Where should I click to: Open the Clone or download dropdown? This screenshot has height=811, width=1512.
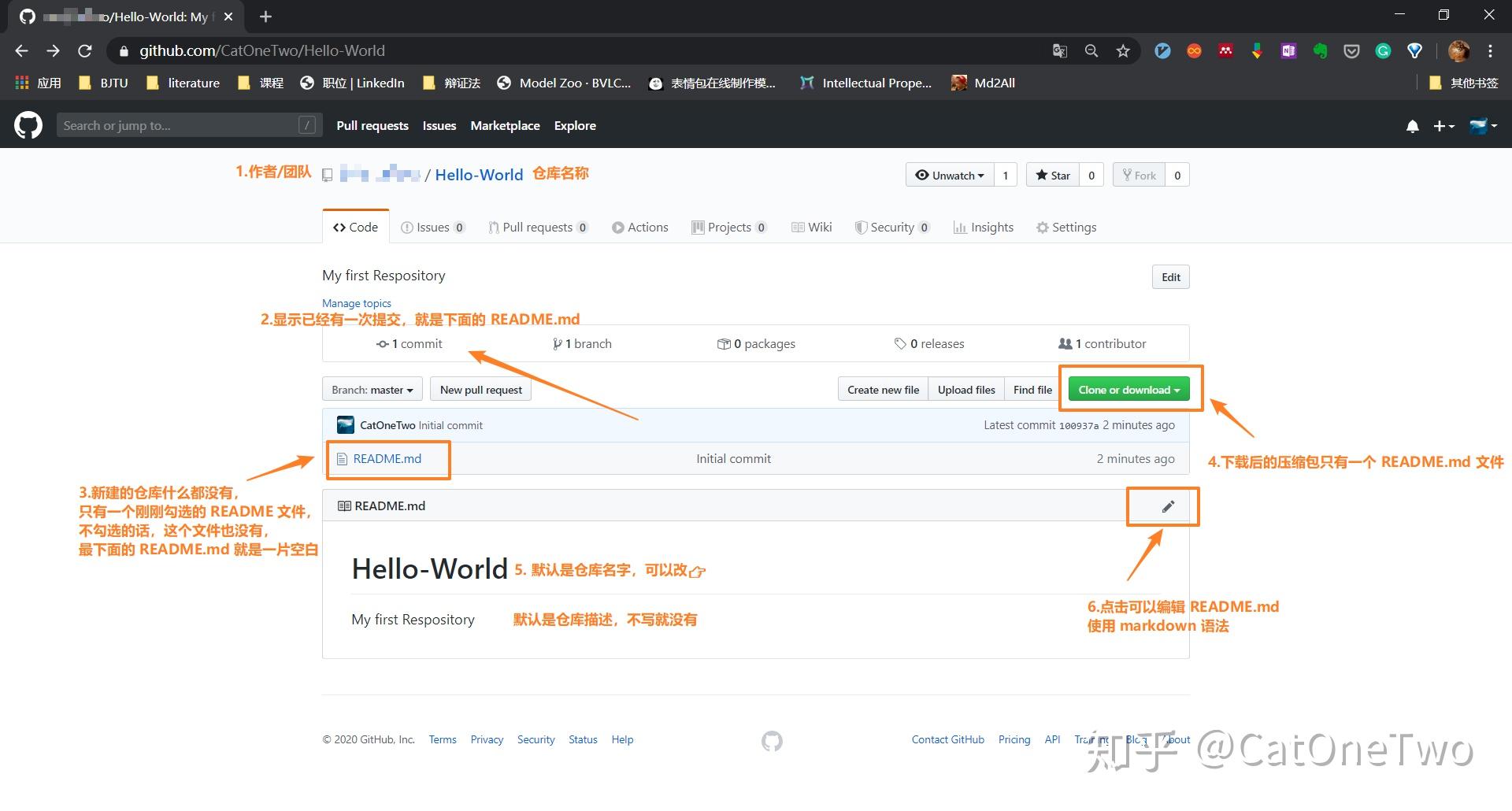1128,389
